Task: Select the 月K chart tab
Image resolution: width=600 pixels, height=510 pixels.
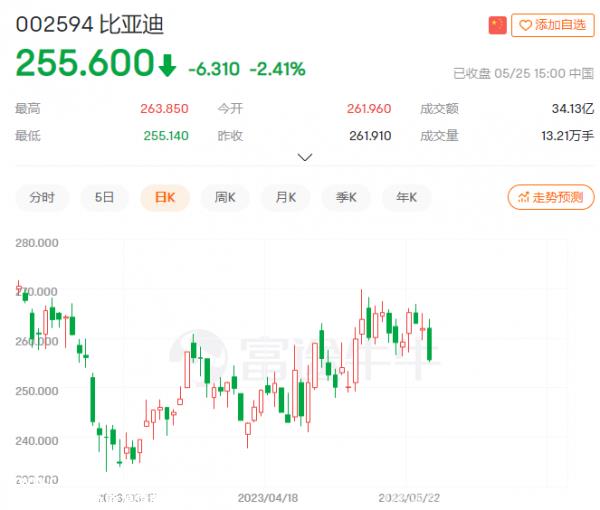Action: 285,197
